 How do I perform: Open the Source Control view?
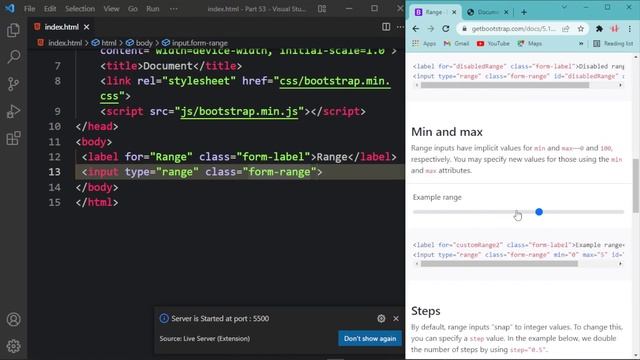[13, 84]
